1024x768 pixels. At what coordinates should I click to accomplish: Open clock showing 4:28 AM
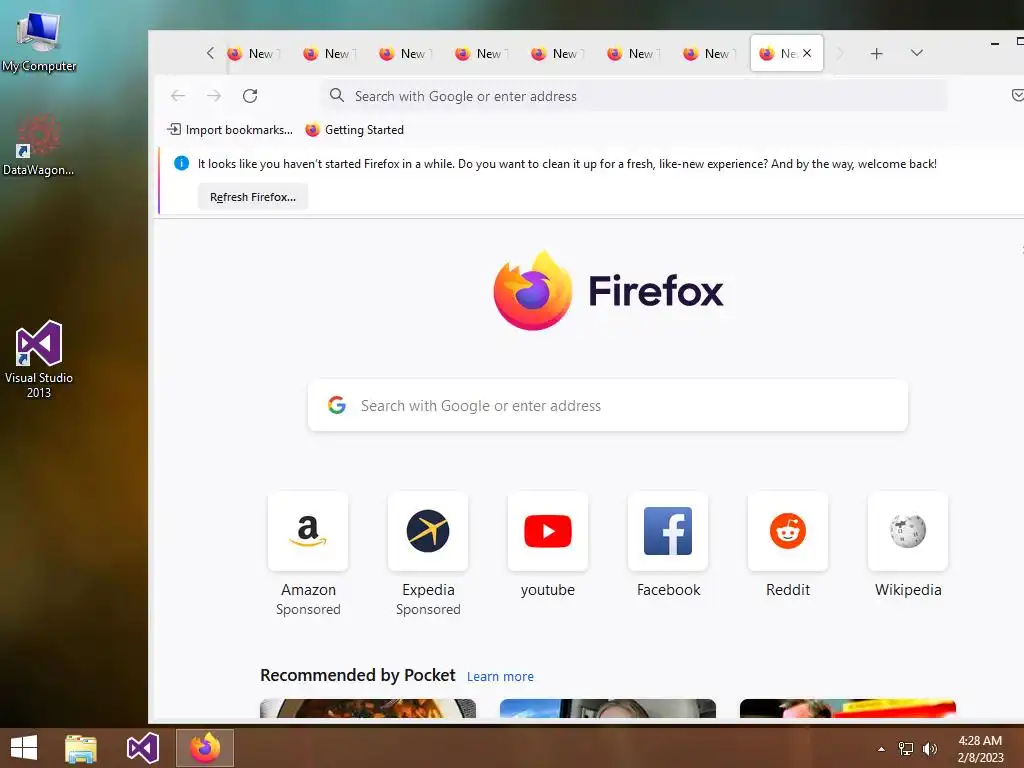[x=980, y=749]
